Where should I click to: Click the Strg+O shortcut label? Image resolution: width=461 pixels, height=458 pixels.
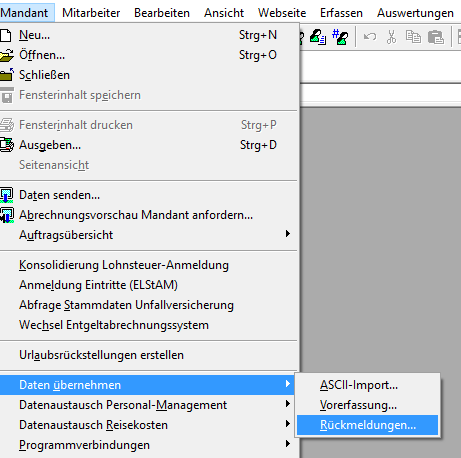(258, 55)
